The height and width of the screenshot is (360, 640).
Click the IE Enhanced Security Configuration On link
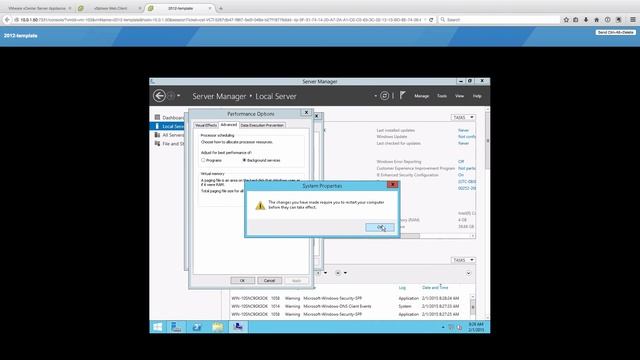pos(461,175)
